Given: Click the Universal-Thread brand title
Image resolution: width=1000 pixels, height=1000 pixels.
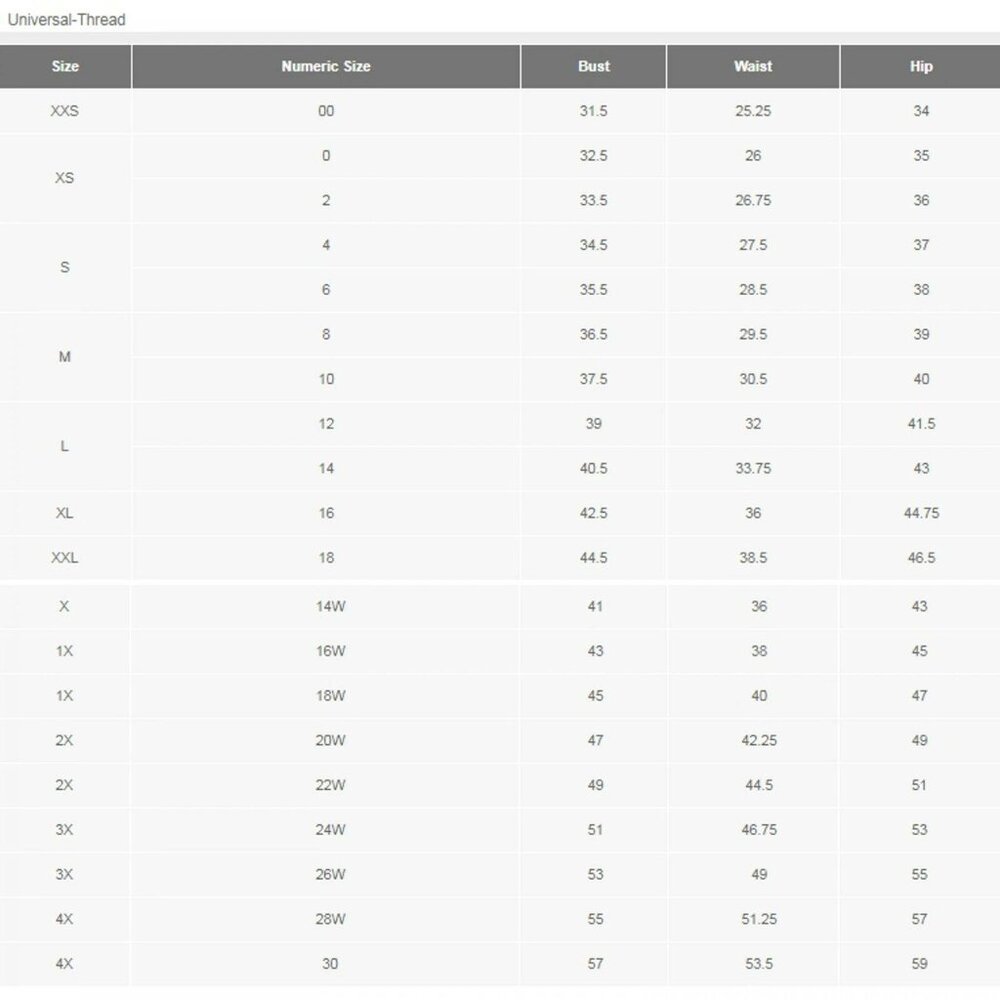Looking at the screenshot, I should click(x=66, y=20).
